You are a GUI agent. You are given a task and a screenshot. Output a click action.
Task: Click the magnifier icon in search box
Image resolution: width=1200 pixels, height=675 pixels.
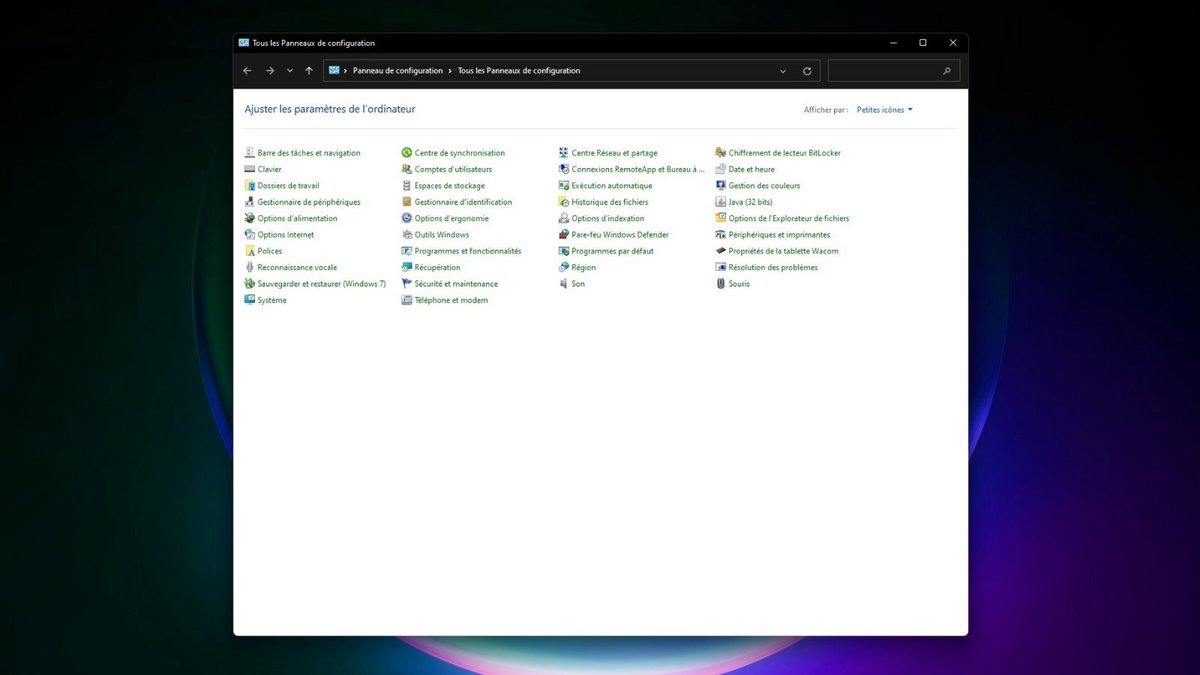(947, 71)
